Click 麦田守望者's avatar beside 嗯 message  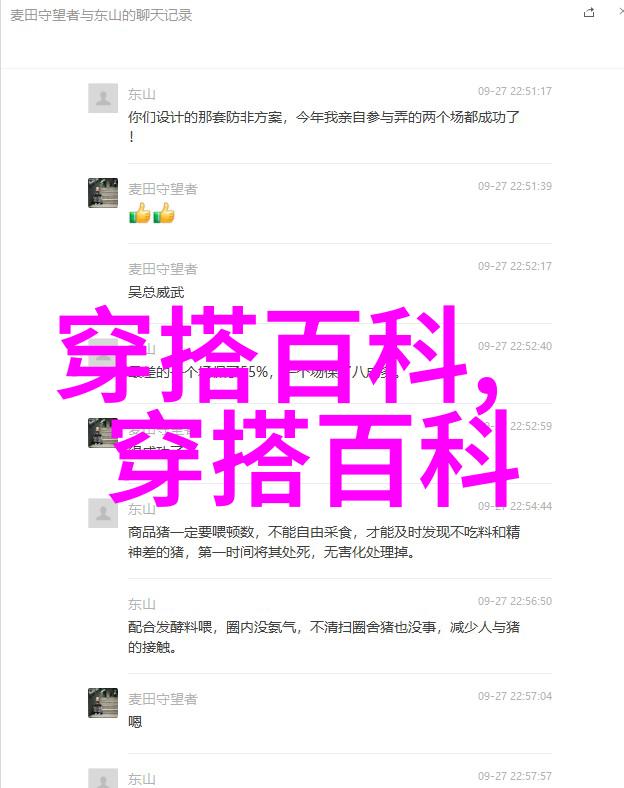click(x=103, y=703)
